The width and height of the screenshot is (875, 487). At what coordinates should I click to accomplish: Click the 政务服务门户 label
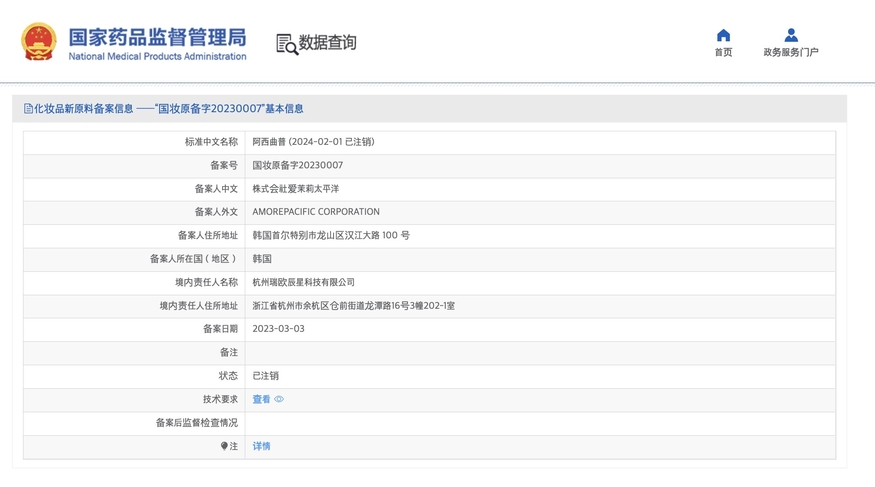pyautogui.click(x=791, y=52)
